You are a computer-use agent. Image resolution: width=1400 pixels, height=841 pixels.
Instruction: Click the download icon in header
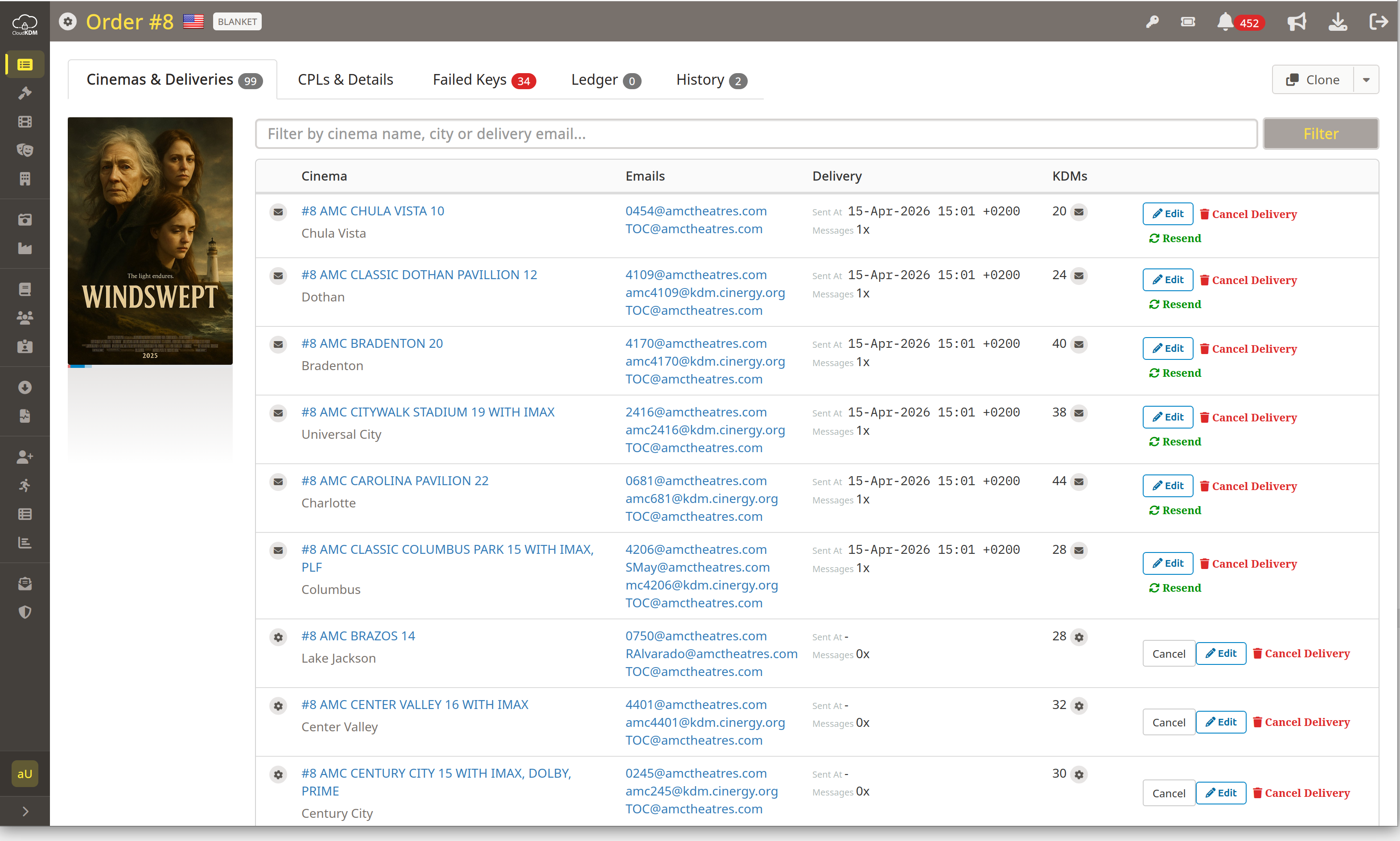[1338, 22]
